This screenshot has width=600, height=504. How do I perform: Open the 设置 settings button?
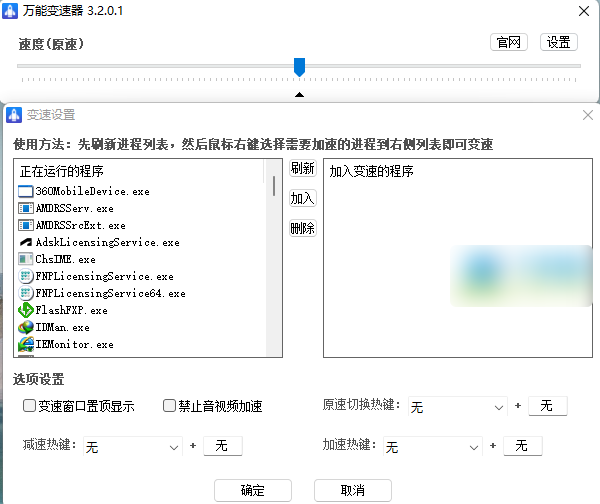point(558,42)
